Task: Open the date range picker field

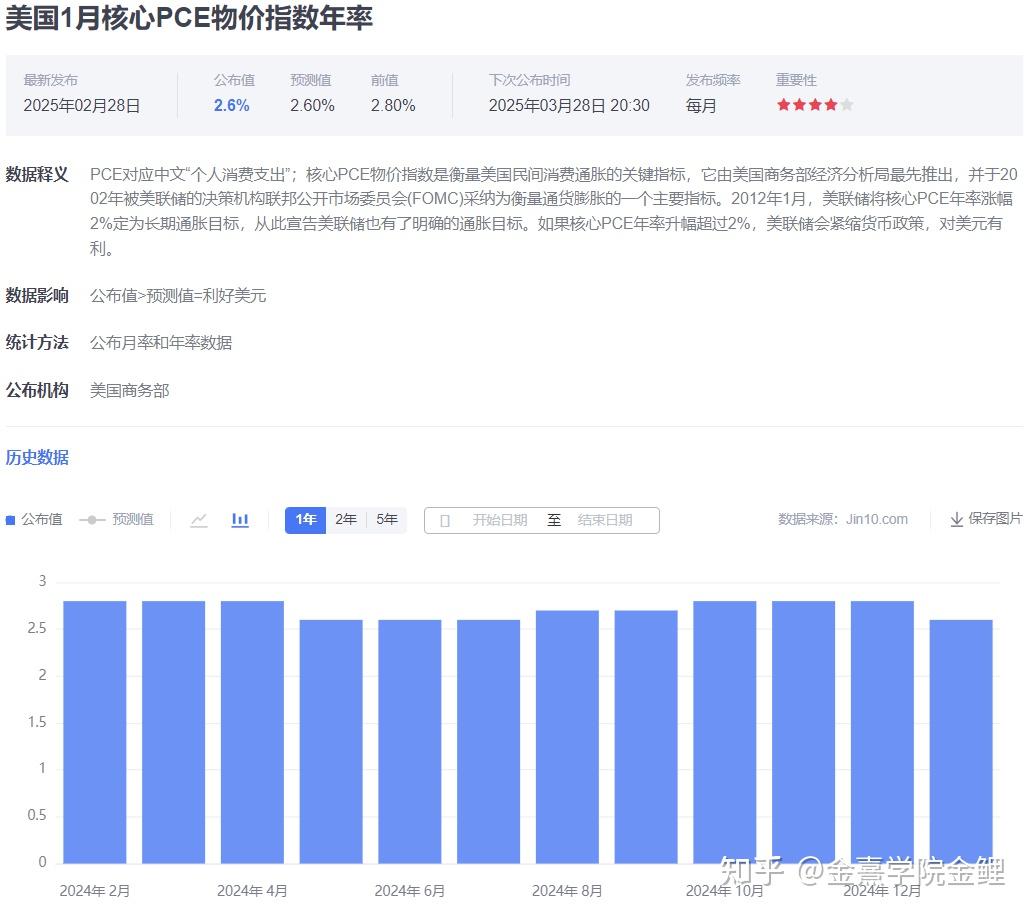Action: 541,520
